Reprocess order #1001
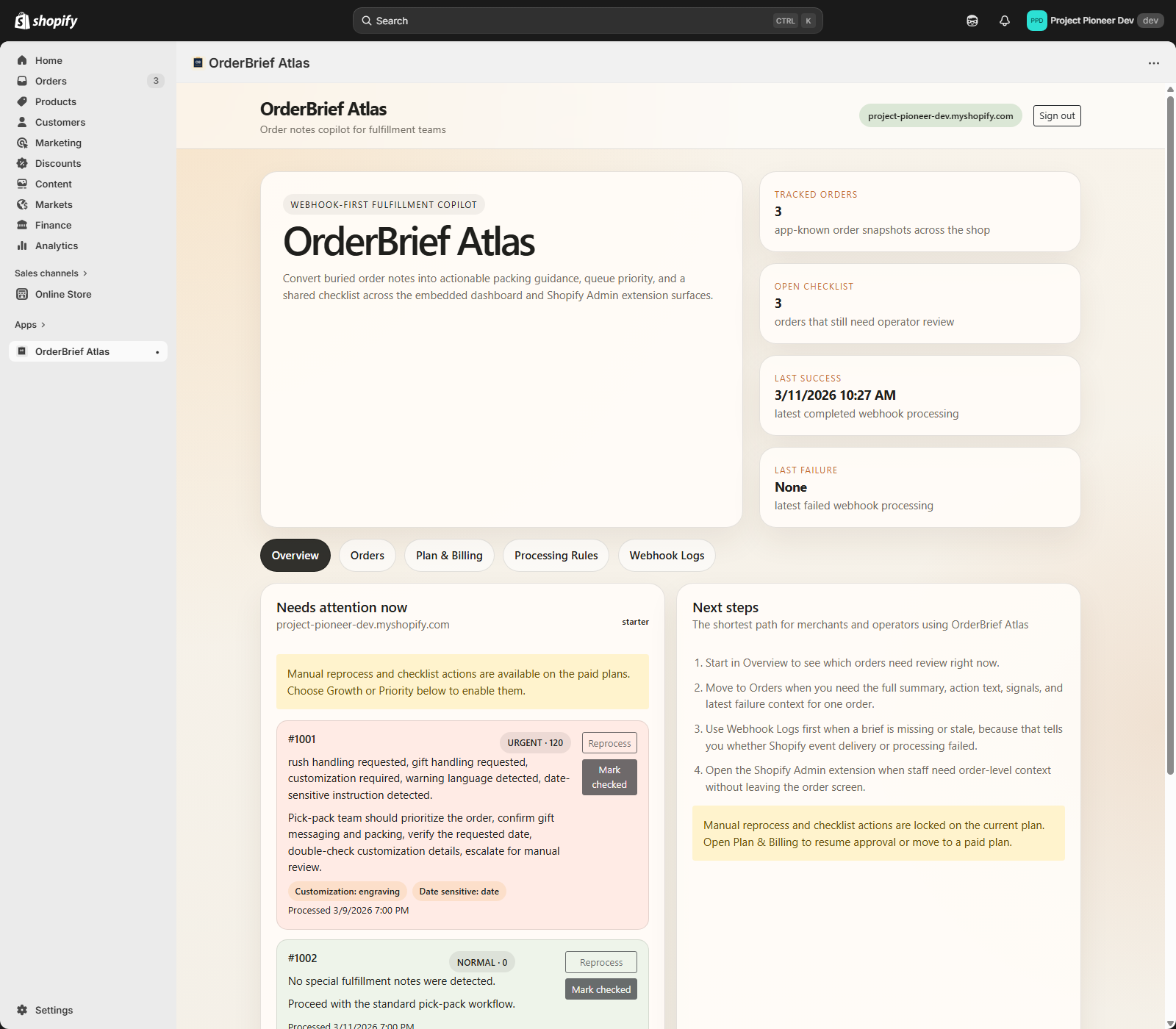1176x1029 pixels. click(x=609, y=743)
